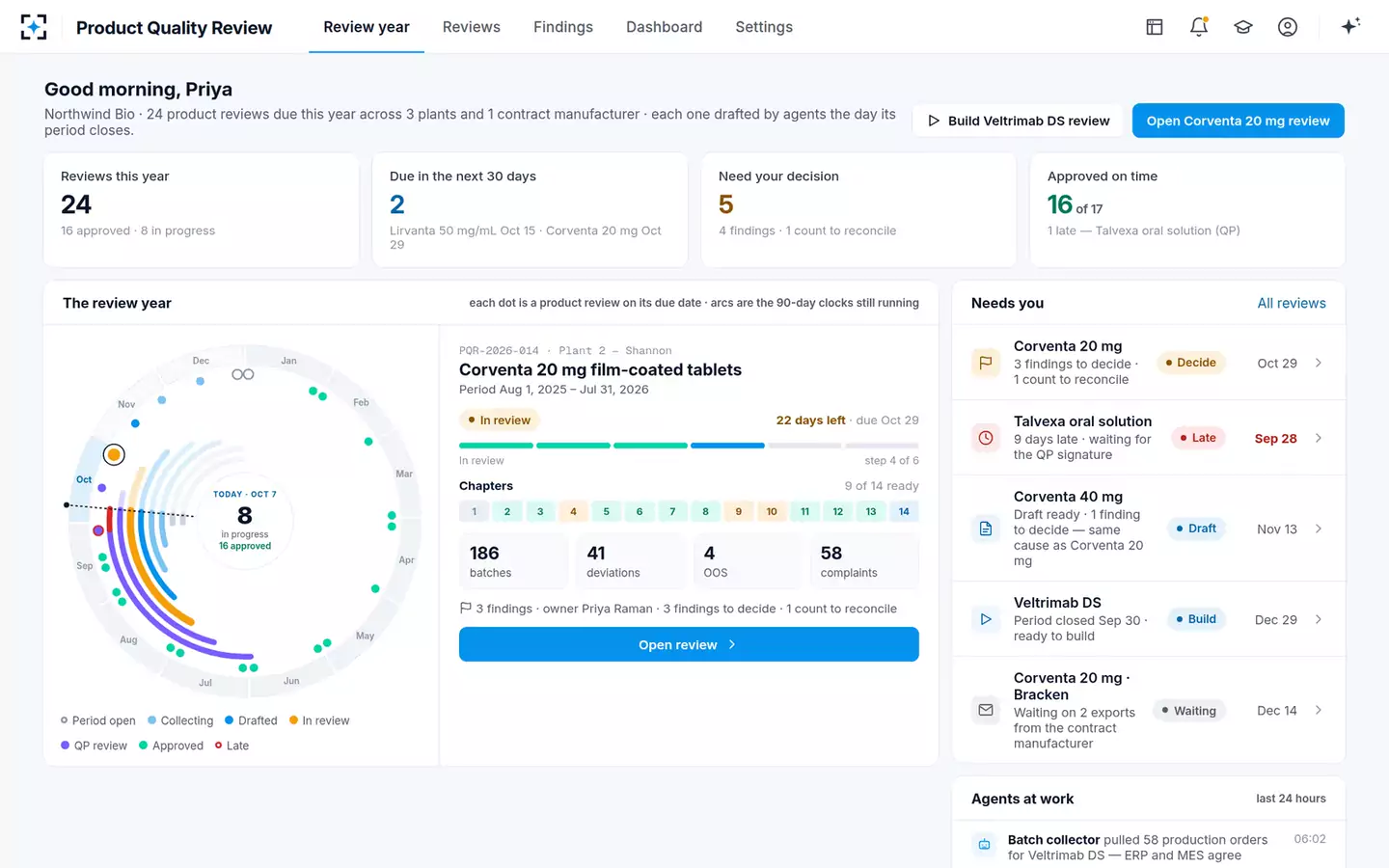Click envelope icon beside Corventa 20 mg Bracken
Viewport: 1389px width, 868px height.
click(986, 710)
